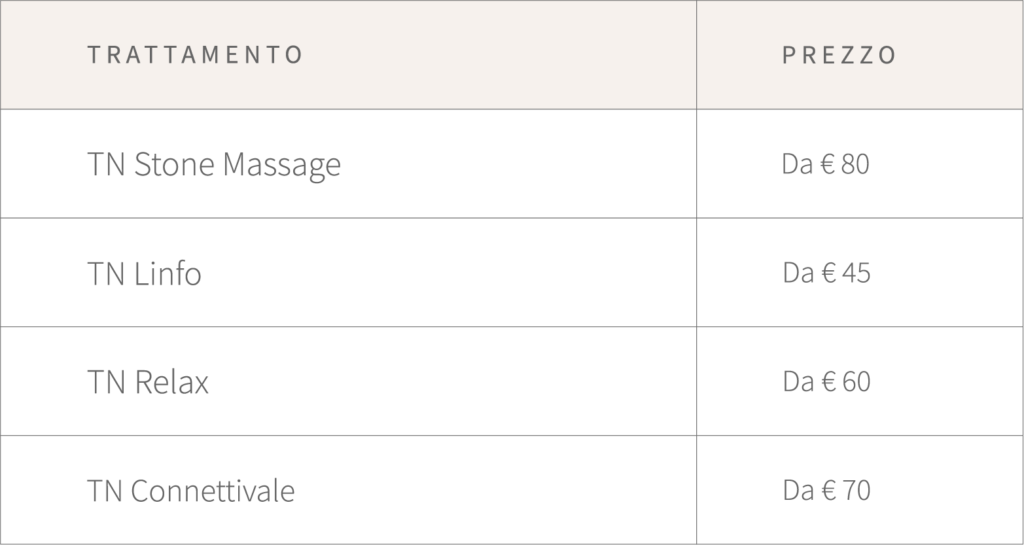Choose the TN Relax treatment name

click(x=148, y=383)
